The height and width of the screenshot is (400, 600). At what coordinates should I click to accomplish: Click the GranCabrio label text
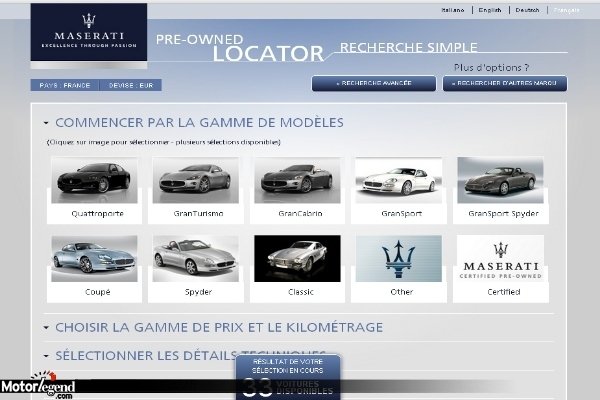pos(300,214)
